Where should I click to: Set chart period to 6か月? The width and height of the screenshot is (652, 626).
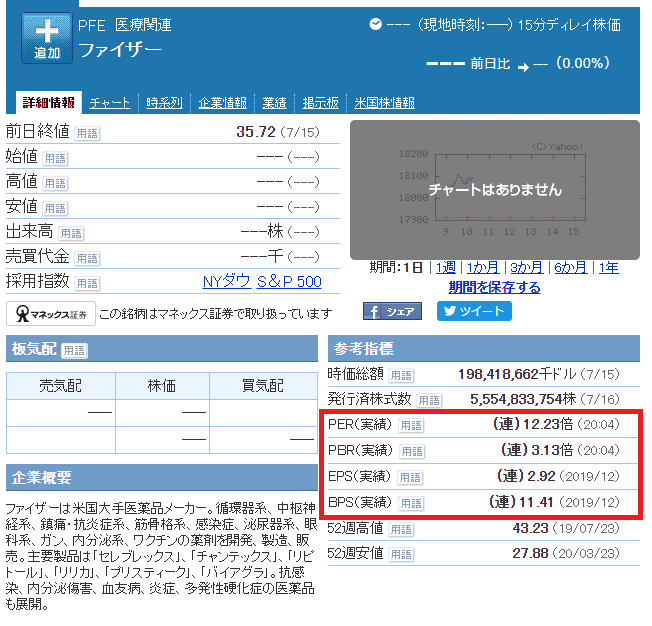[x=571, y=267]
